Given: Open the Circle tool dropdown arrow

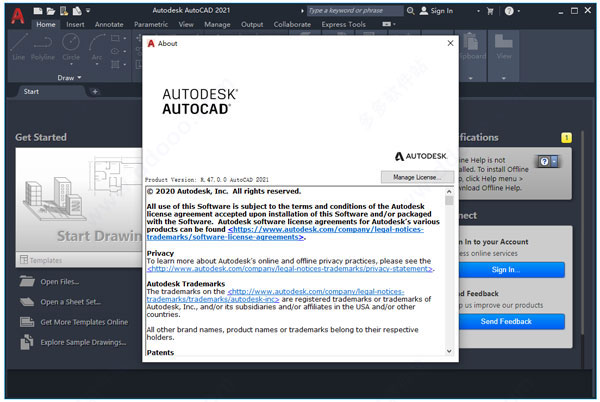Looking at the screenshot, I should 71,65.
